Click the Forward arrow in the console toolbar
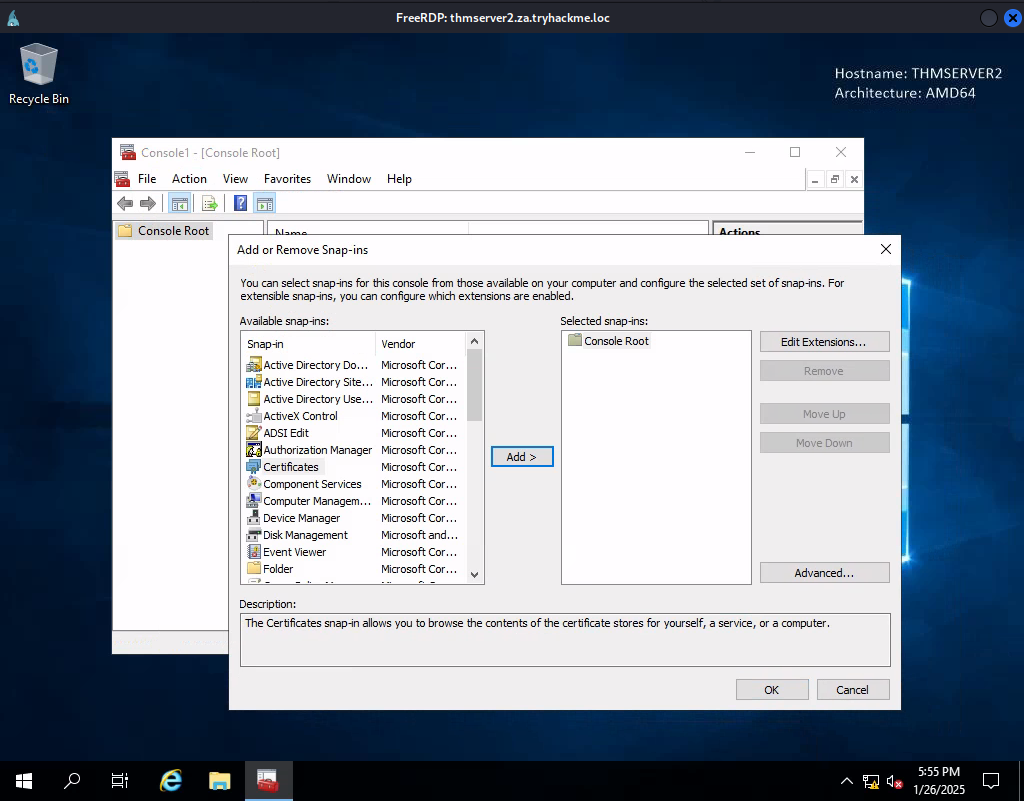This screenshot has height=801, width=1024. click(x=148, y=204)
